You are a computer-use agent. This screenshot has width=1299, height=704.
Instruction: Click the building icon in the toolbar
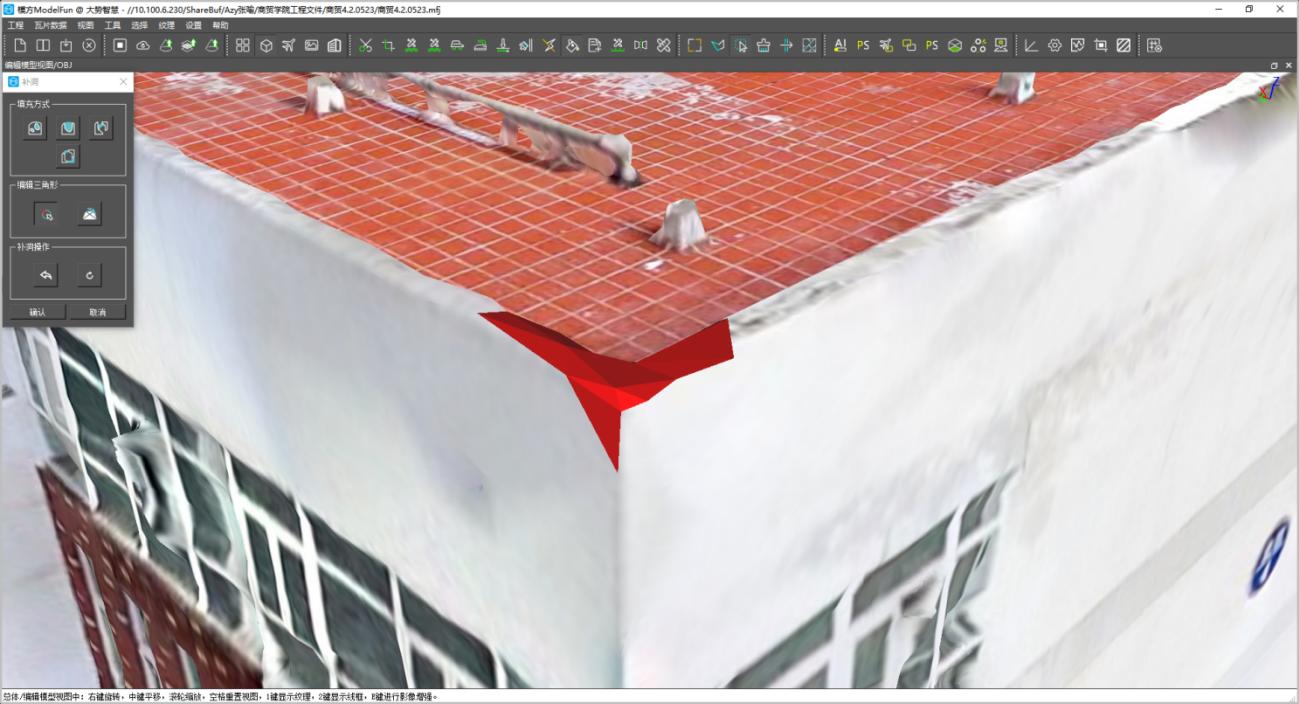(x=334, y=45)
